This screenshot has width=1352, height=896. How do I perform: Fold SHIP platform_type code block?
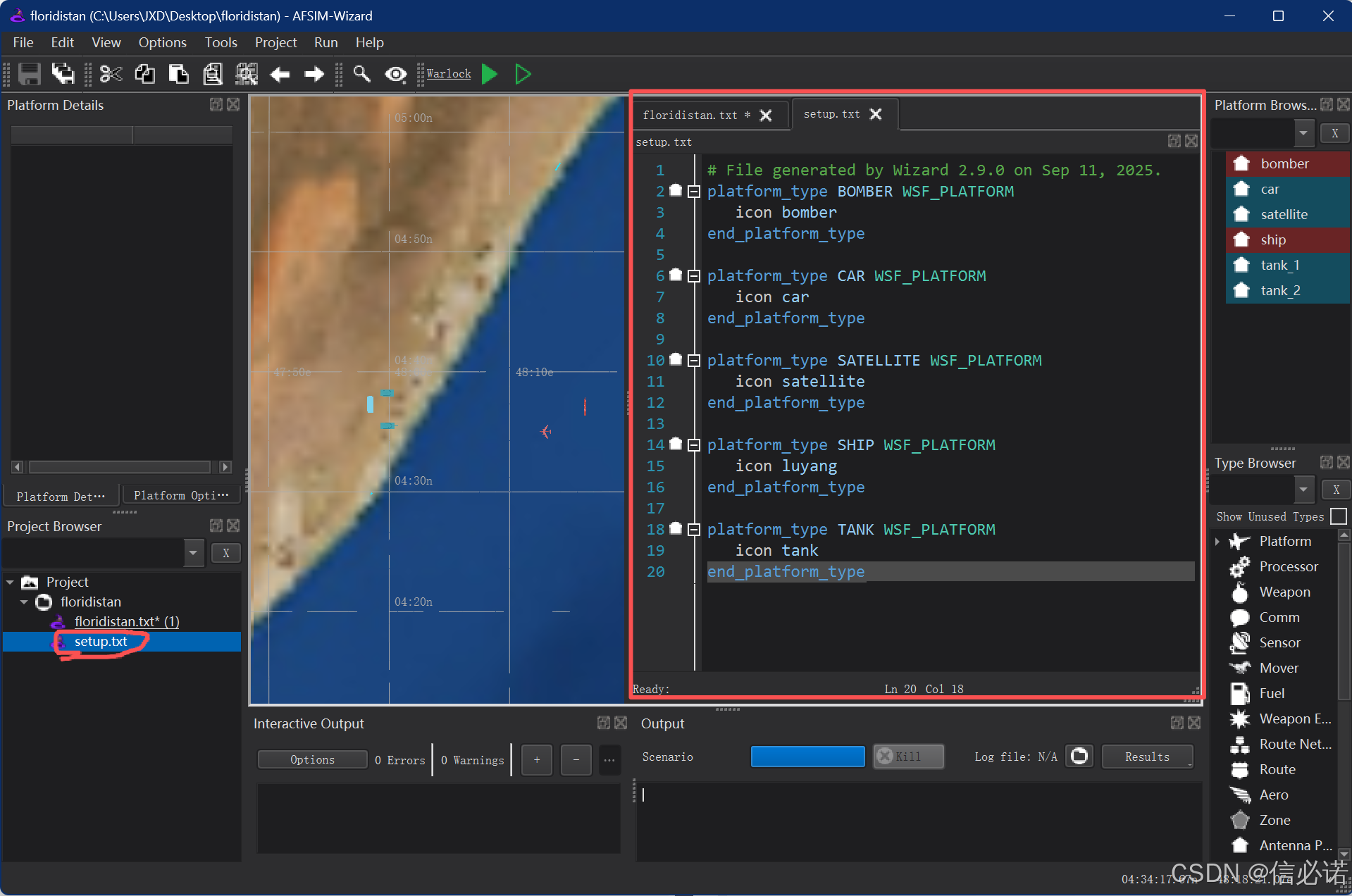(x=693, y=445)
